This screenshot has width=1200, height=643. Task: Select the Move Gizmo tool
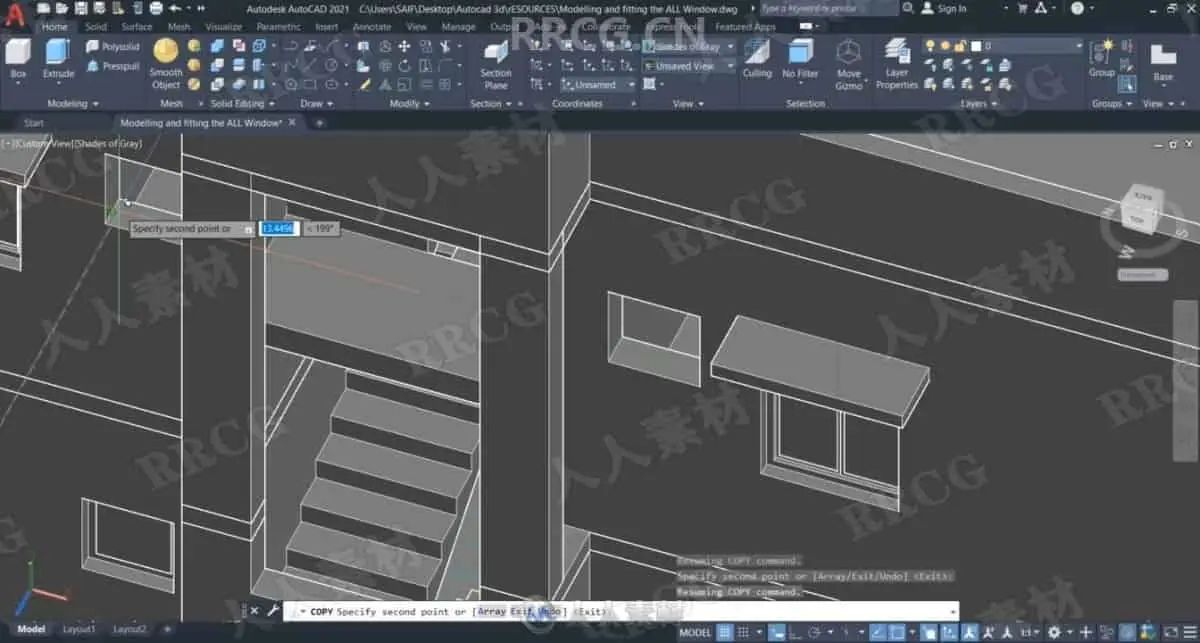point(849,64)
